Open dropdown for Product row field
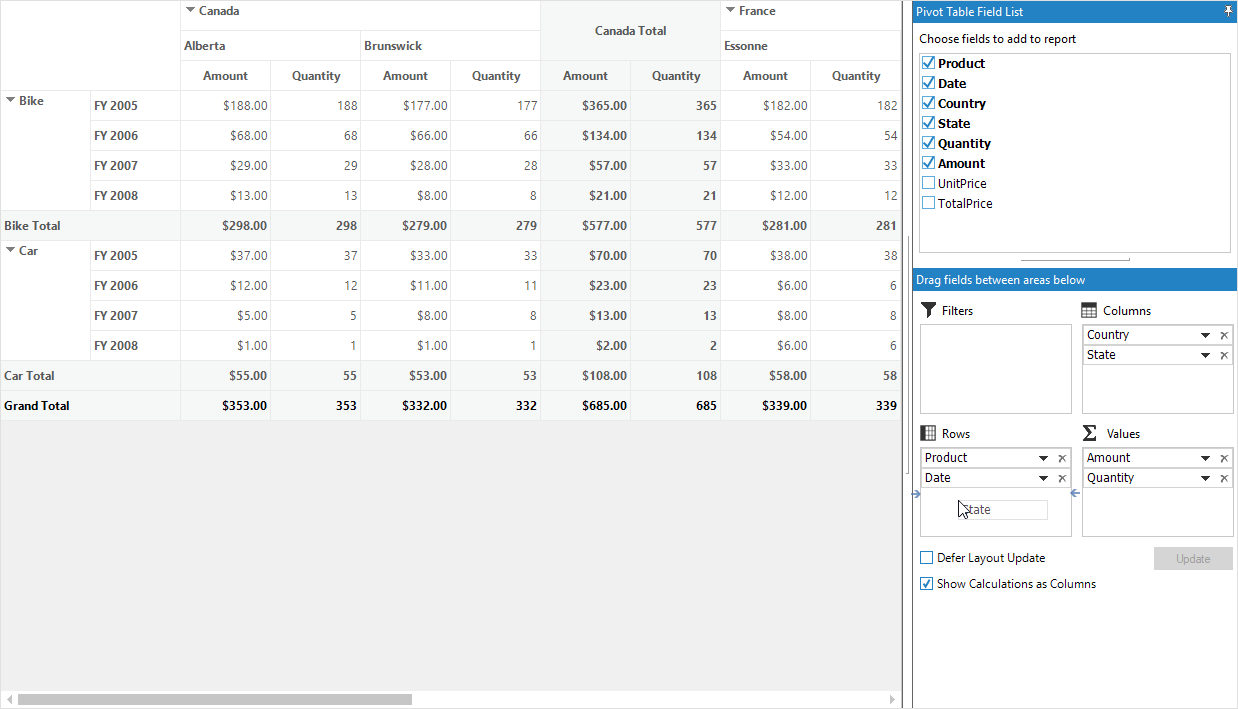This screenshot has height=709, width=1238. [x=1043, y=458]
